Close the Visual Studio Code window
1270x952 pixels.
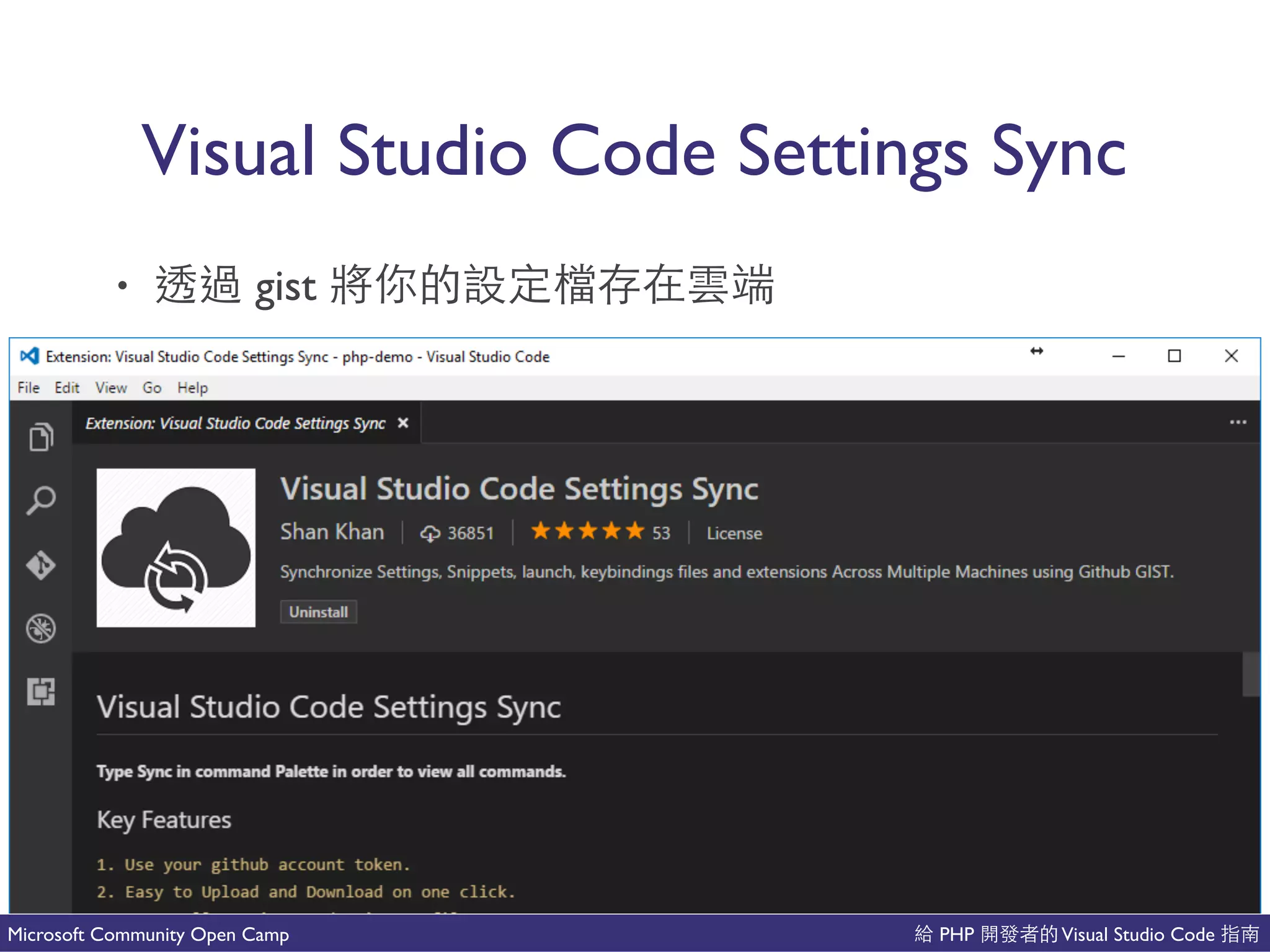[x=1232, y=356]
